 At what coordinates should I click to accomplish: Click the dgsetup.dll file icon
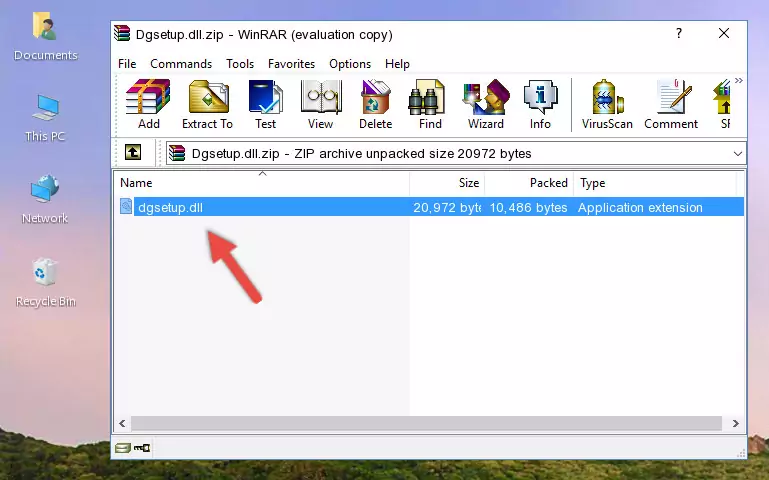(126, 206)
